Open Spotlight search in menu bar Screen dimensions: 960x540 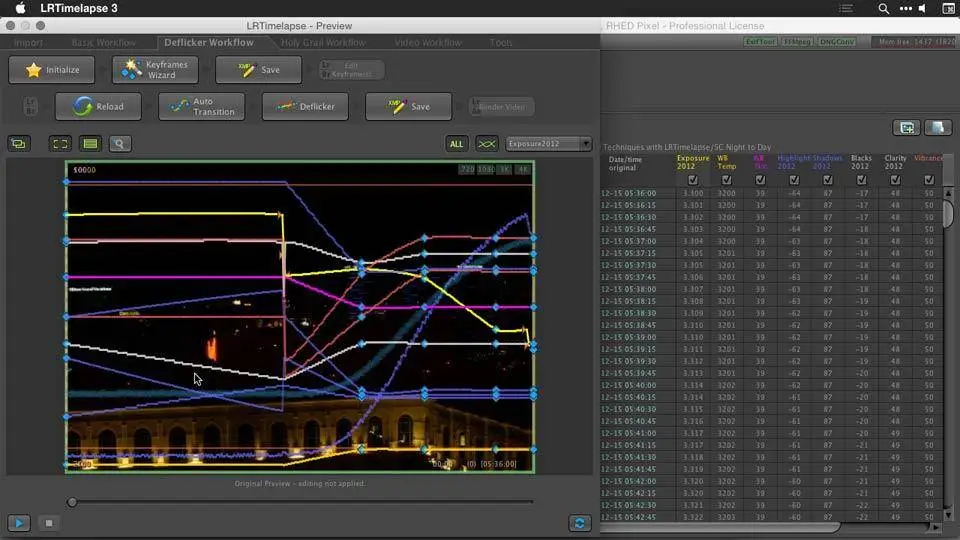coord(883,8)
